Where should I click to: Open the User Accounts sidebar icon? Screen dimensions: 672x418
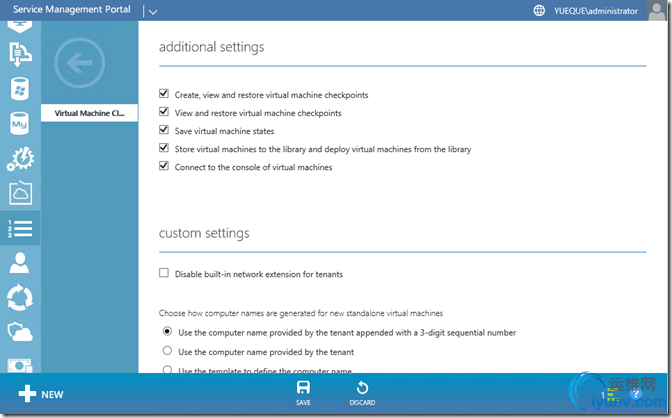[x=20, y=263]
